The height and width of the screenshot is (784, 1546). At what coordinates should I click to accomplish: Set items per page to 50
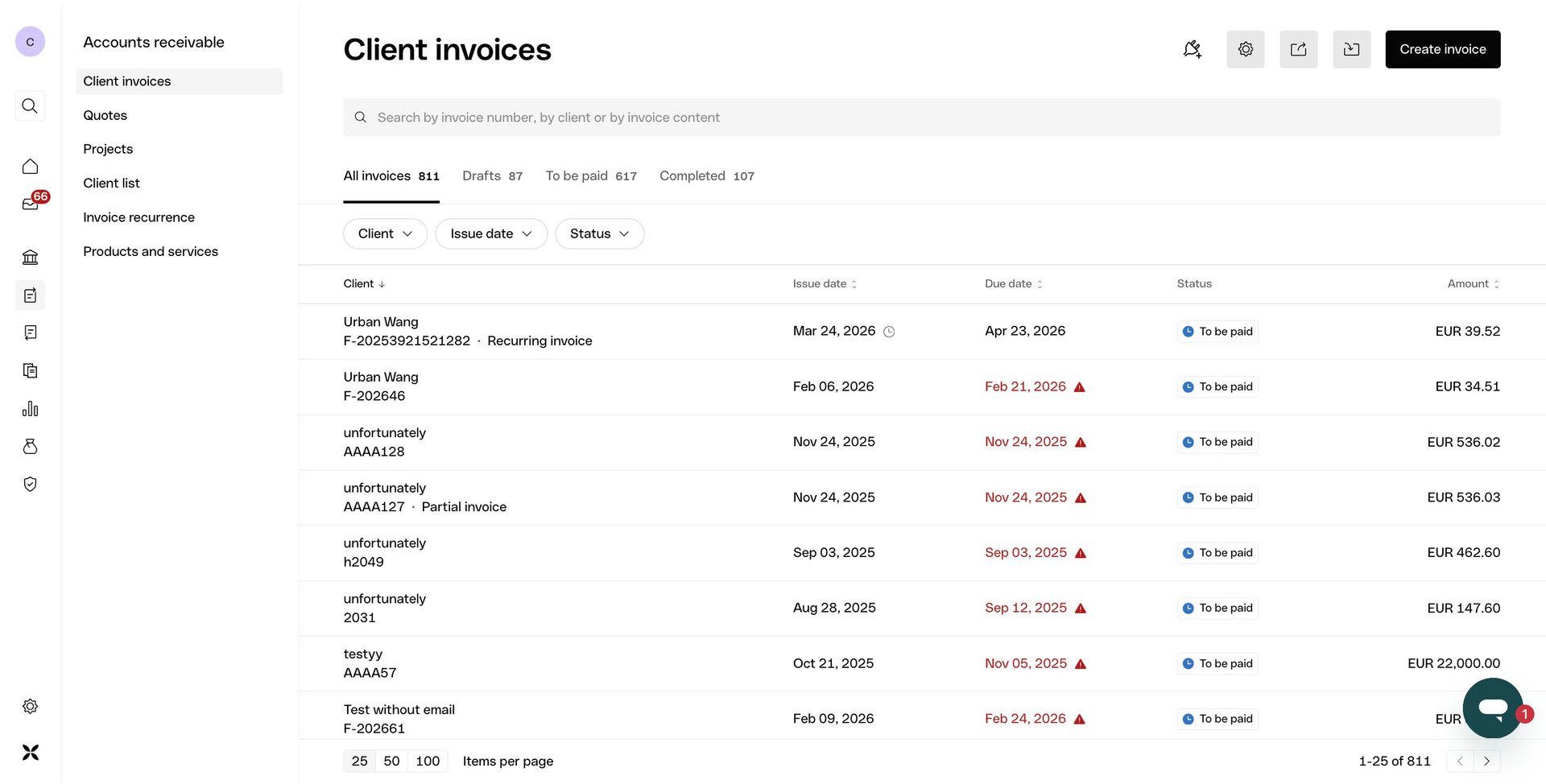[x=391, y=761]
